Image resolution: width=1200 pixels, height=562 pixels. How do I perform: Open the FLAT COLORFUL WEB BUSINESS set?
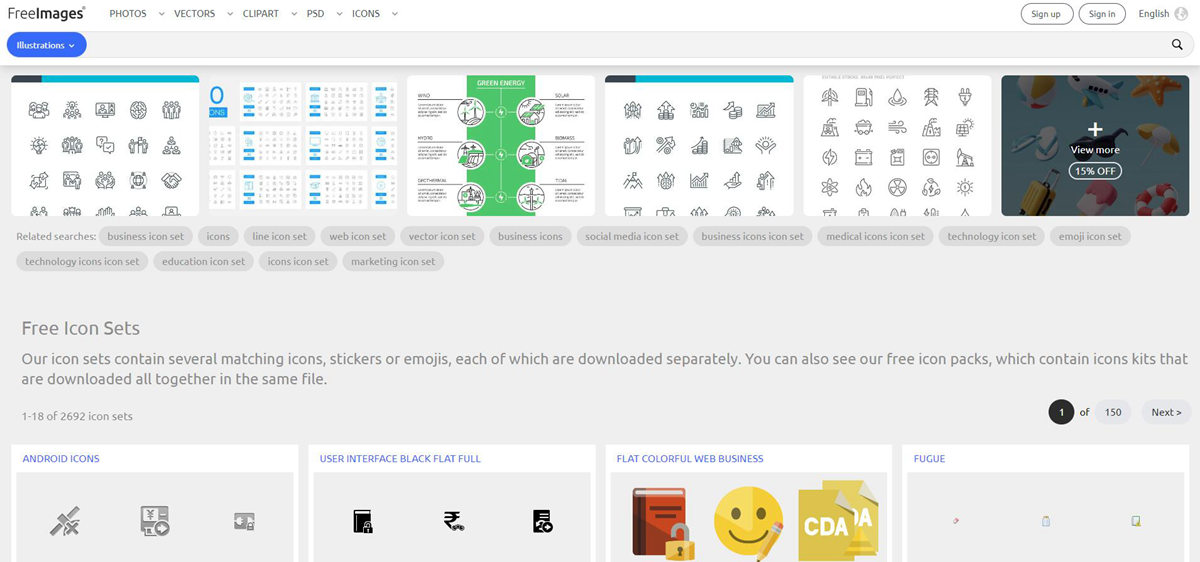(690, 459)
